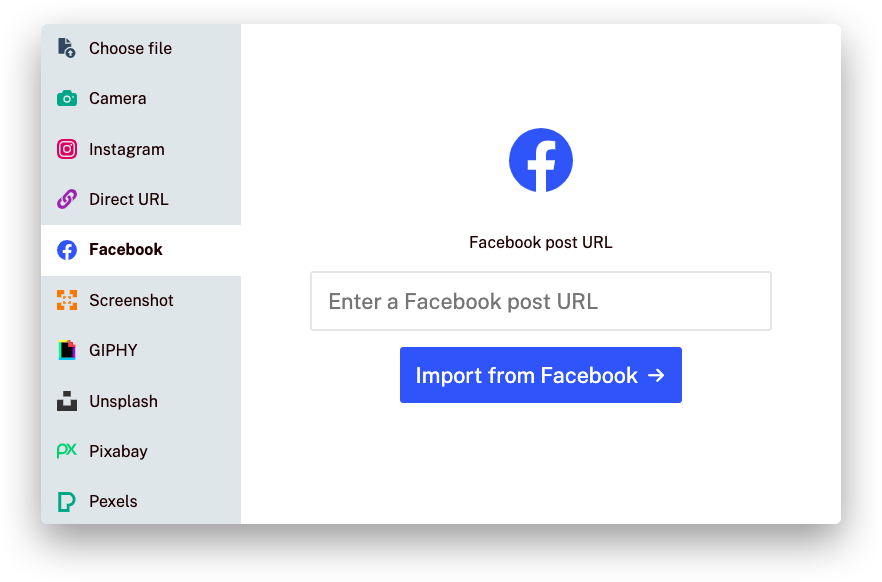Screen dimensions: 882x582
Task: Click the Choose file document icon
Action: tap(66, 48)
